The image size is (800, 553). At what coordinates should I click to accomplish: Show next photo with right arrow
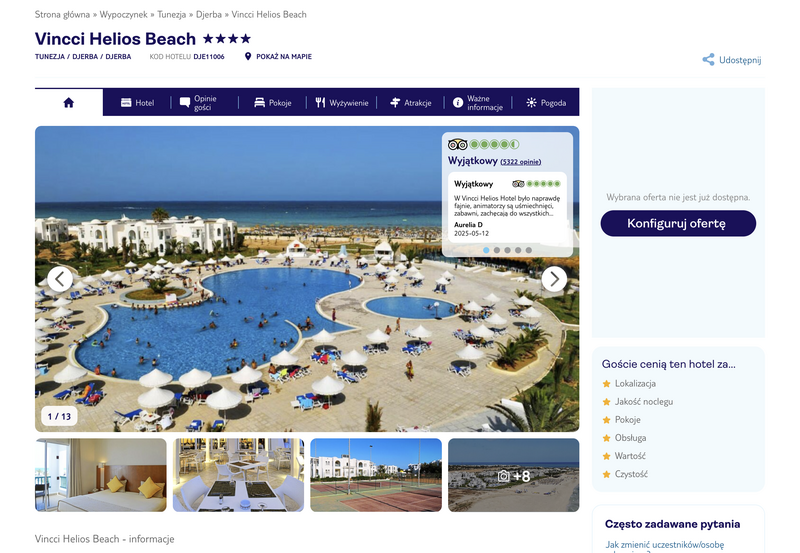click(554, 279)
